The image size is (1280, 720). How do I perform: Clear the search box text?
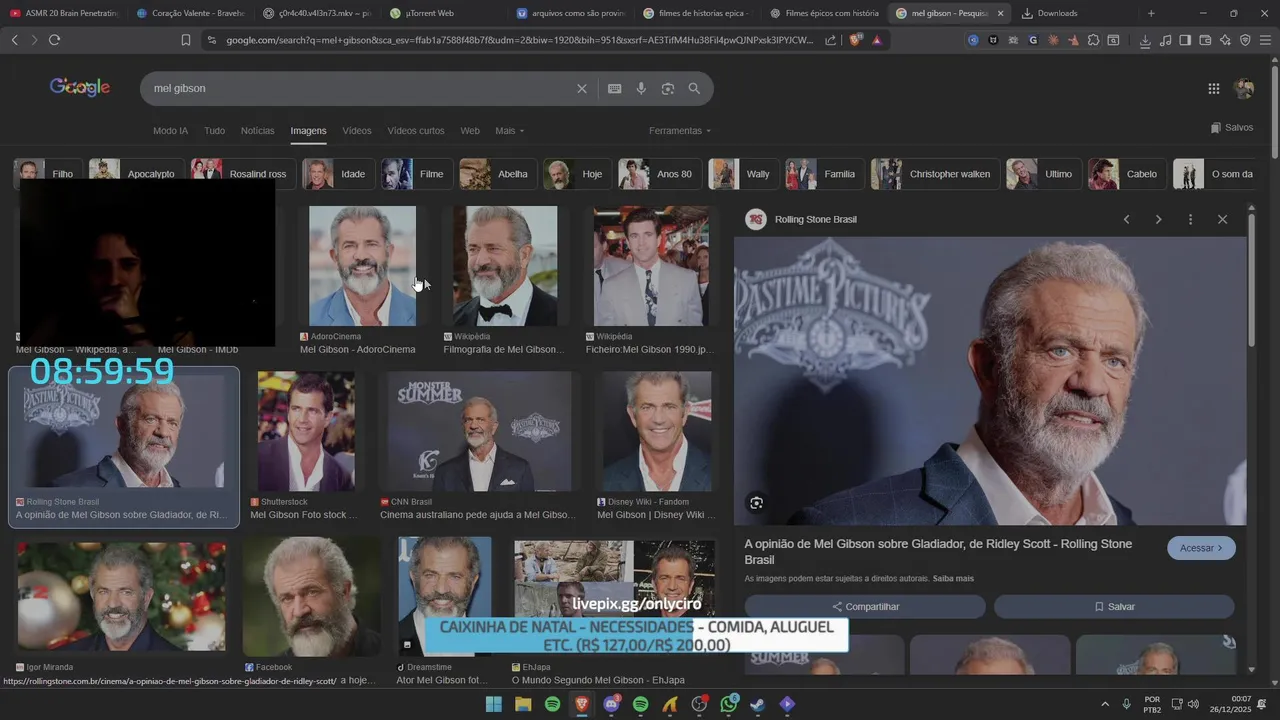[x=582, y=88]
